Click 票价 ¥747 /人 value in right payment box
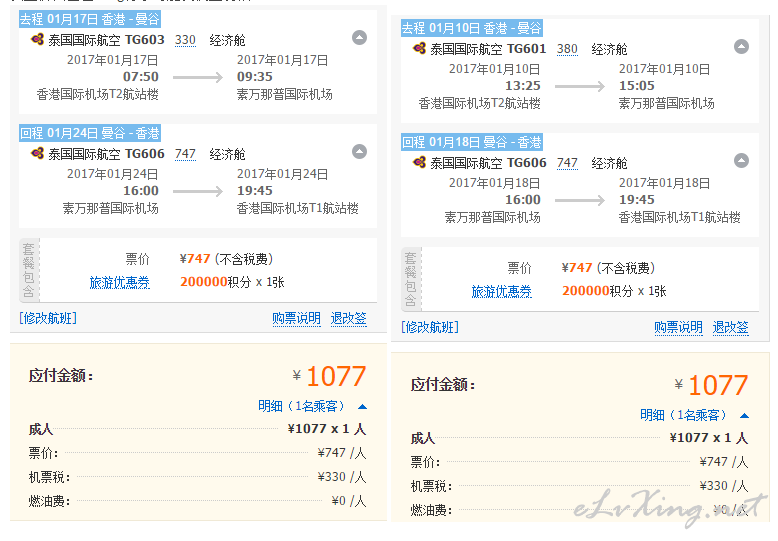This screenshot has height=541, width=778. coord(724,462)
